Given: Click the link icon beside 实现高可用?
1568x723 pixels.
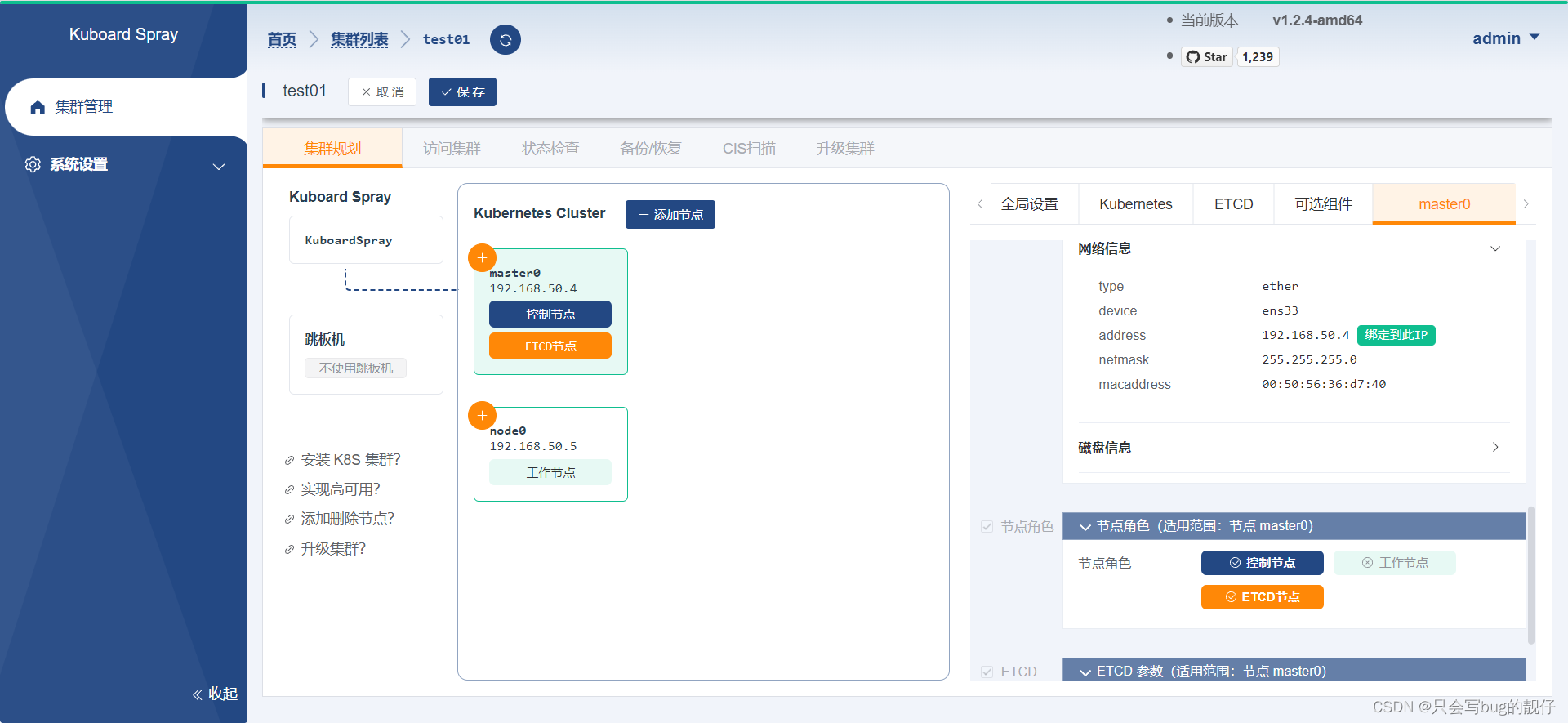Looking at the screenshot, I should tap(289, 490).
